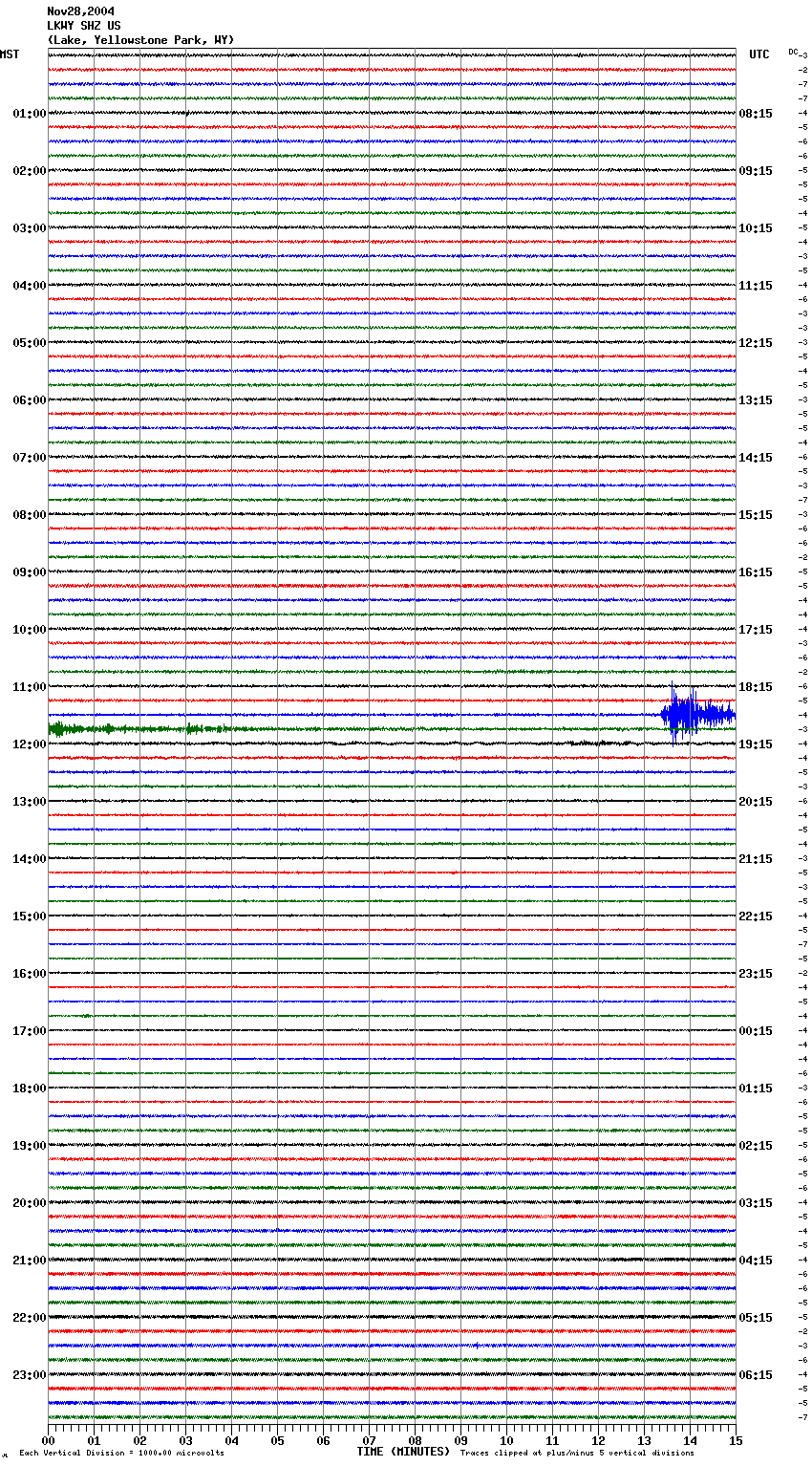The width and height of the screenshot is (812, 1466).
Task: Click the 03:15 UTC time label
Action: [x=756, y=1203]
